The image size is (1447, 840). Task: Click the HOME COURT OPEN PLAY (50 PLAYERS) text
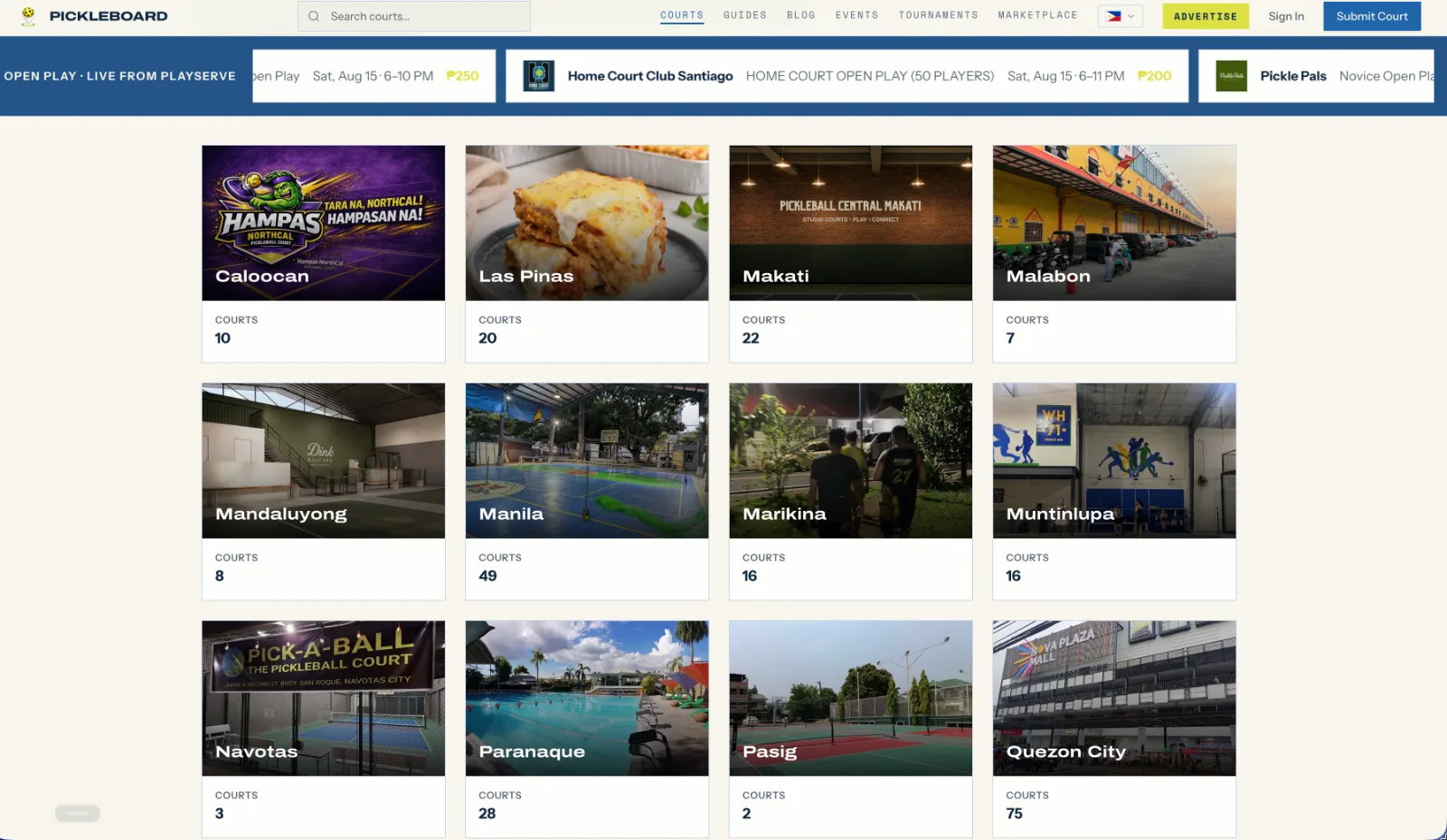pyautogui.click(x=870, y=76)
